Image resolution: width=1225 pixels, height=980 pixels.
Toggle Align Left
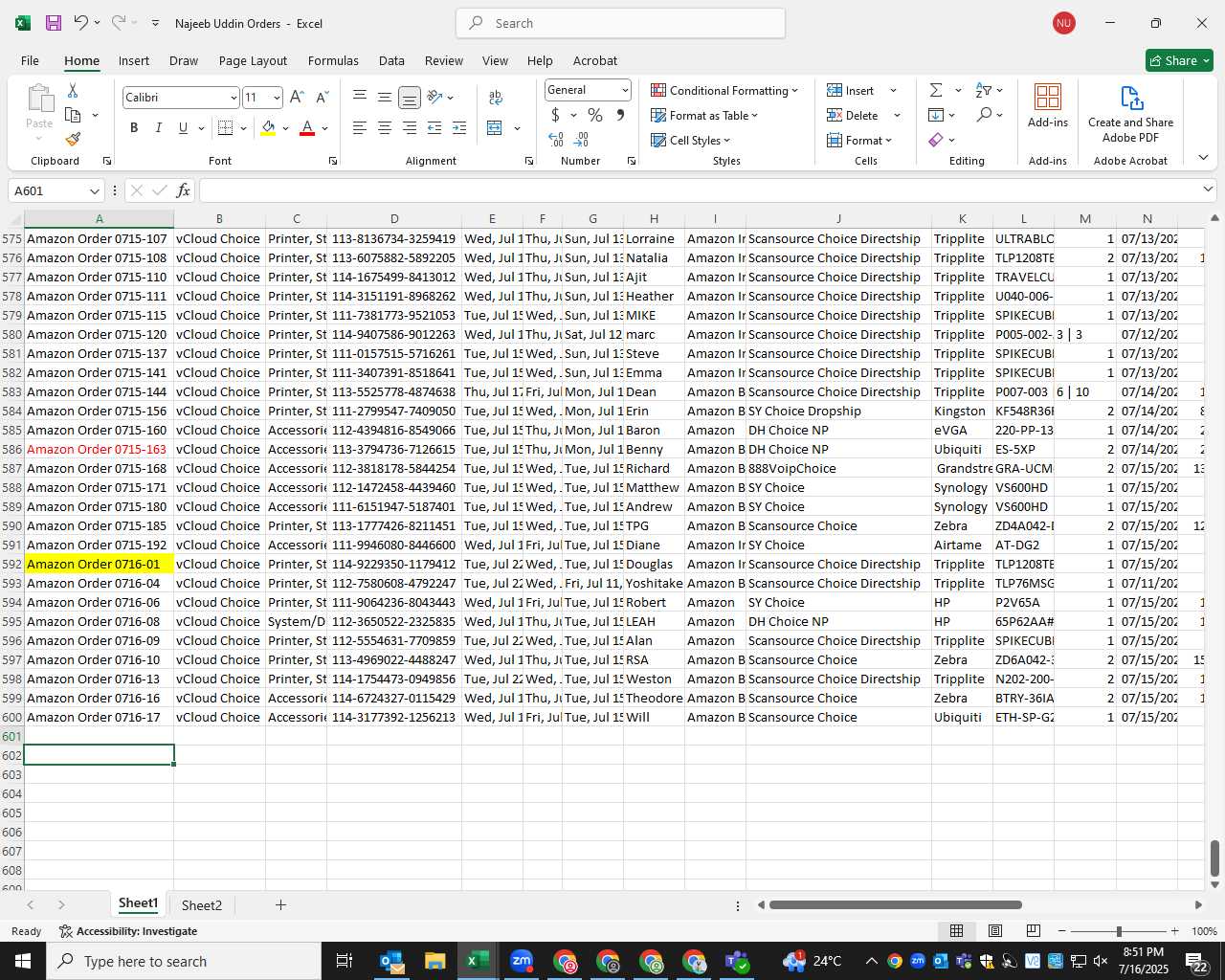point(360,127)
